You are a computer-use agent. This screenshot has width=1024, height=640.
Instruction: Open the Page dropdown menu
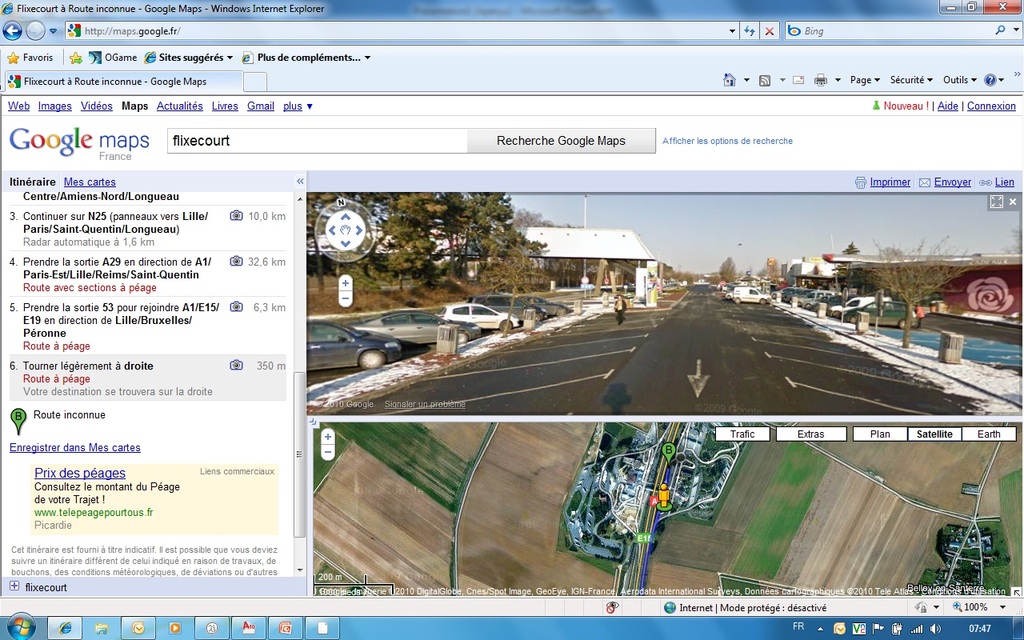(x=864, y=80)
